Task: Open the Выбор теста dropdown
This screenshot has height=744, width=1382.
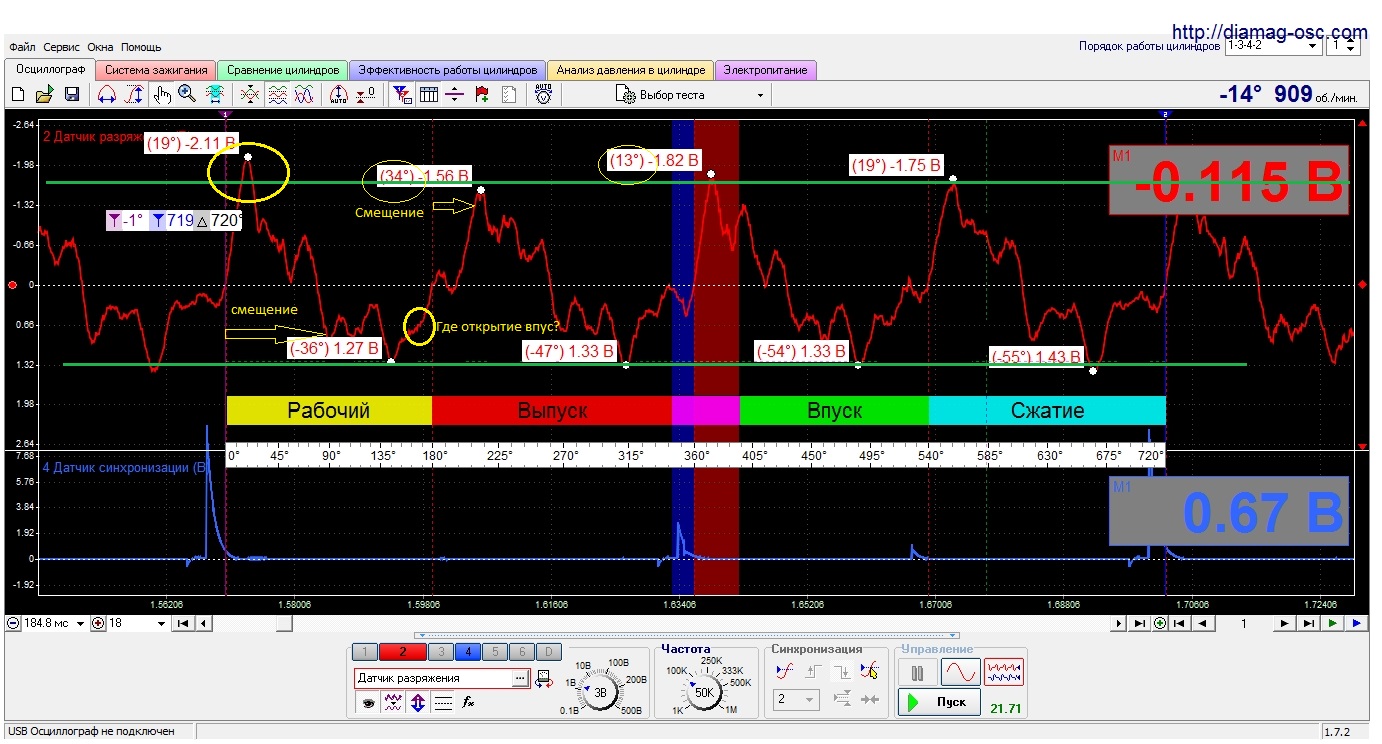Action: (690, 95)
